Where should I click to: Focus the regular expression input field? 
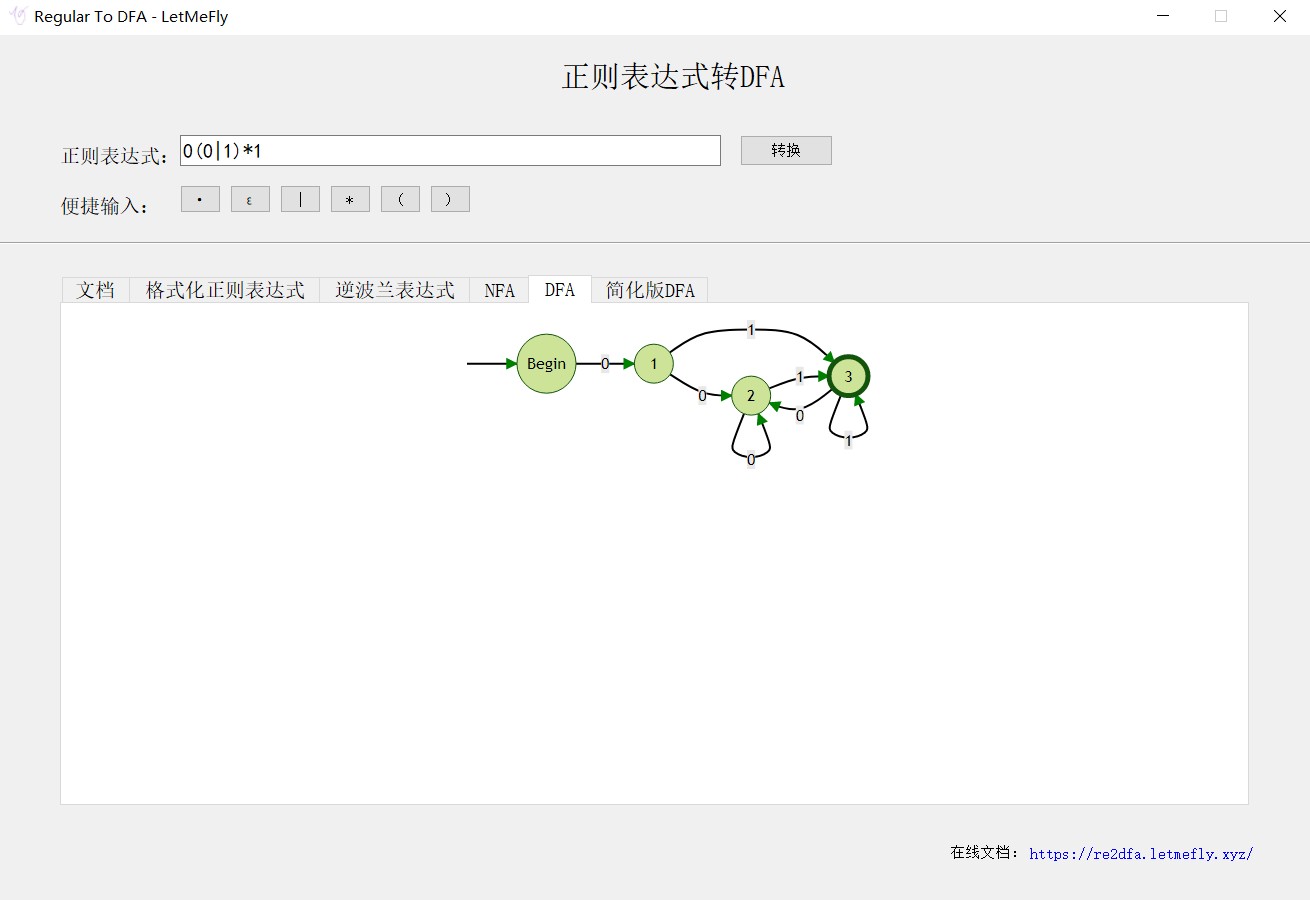click(x=450, y=150)
